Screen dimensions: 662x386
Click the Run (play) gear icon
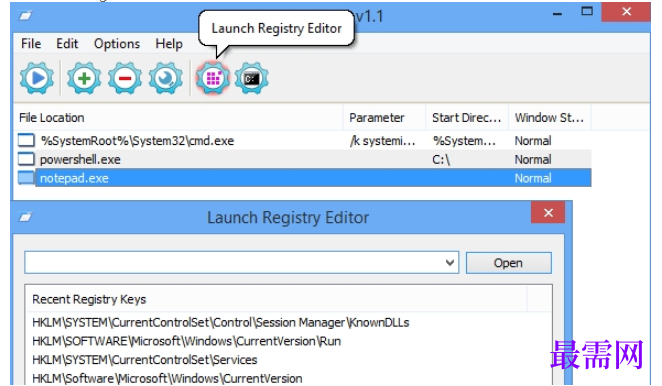coord(37,78)
